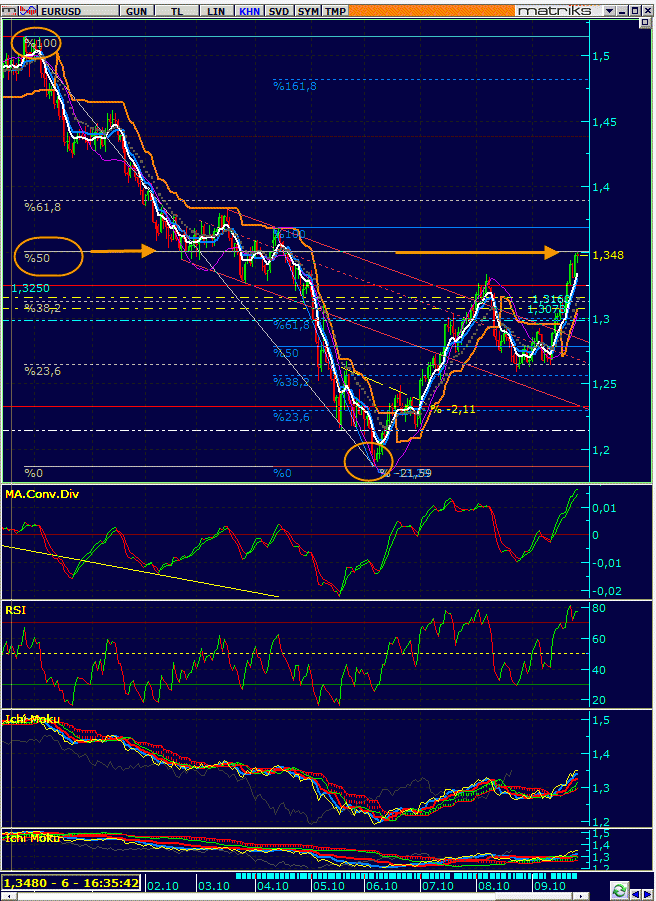Open the TMP template tab
The image size is (656, 901).
(336, 10)
